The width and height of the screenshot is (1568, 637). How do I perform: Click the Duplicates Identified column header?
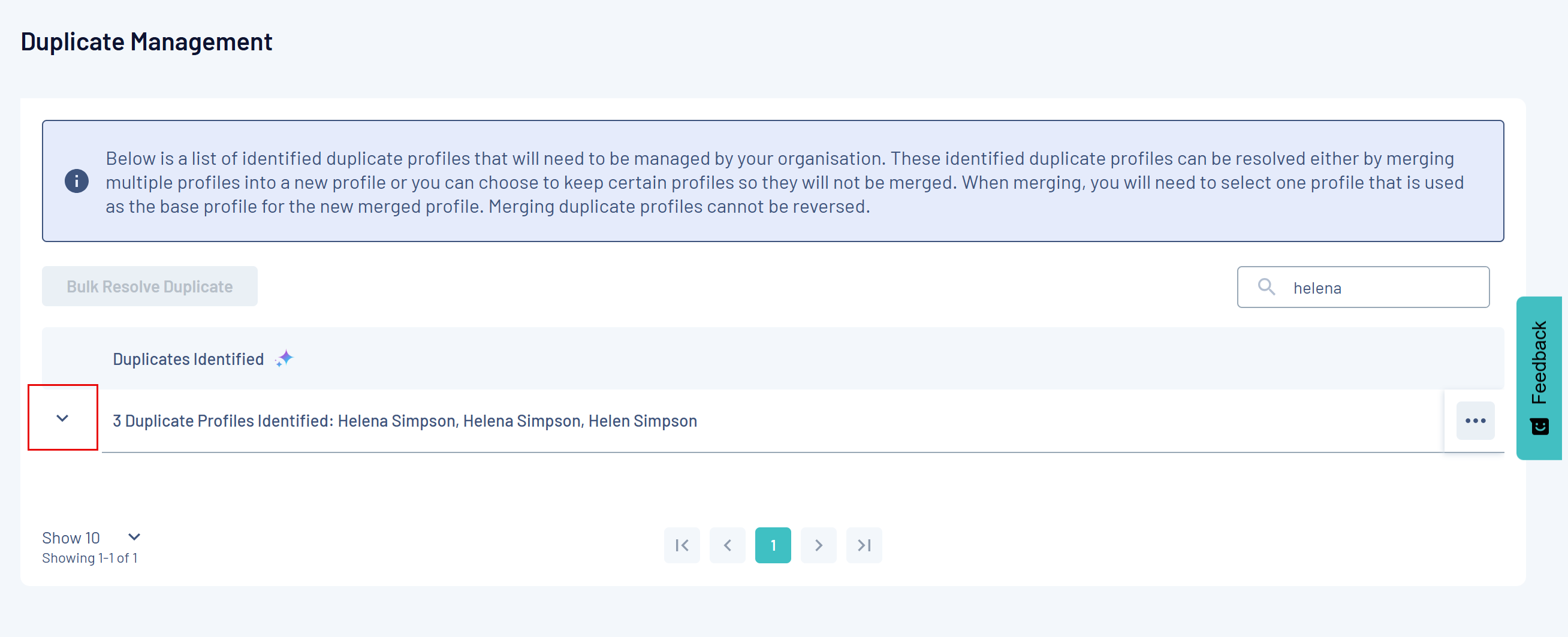pyautogui.click(x=188, y=359)
